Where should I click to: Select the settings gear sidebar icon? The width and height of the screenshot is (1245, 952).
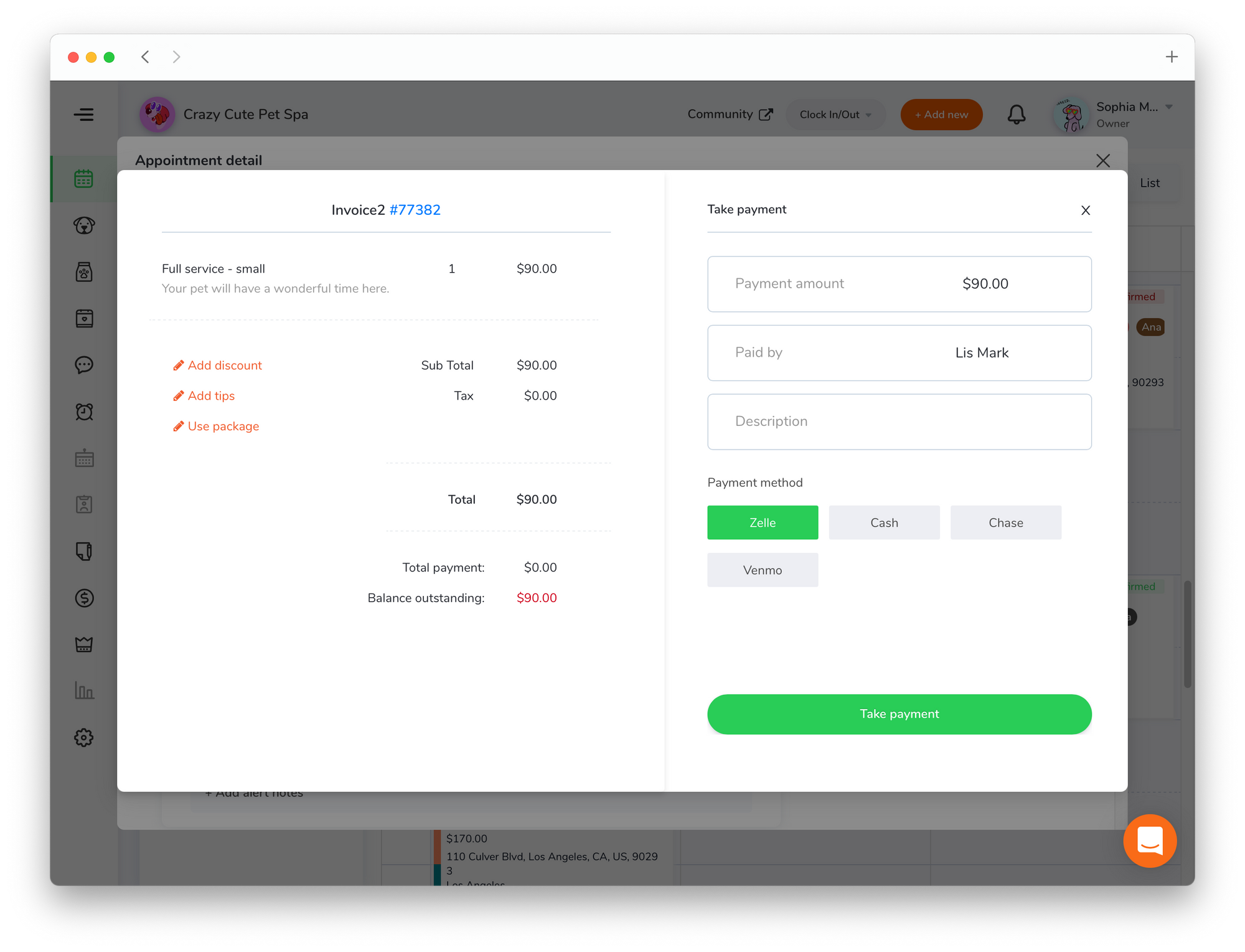coord(84,737)
